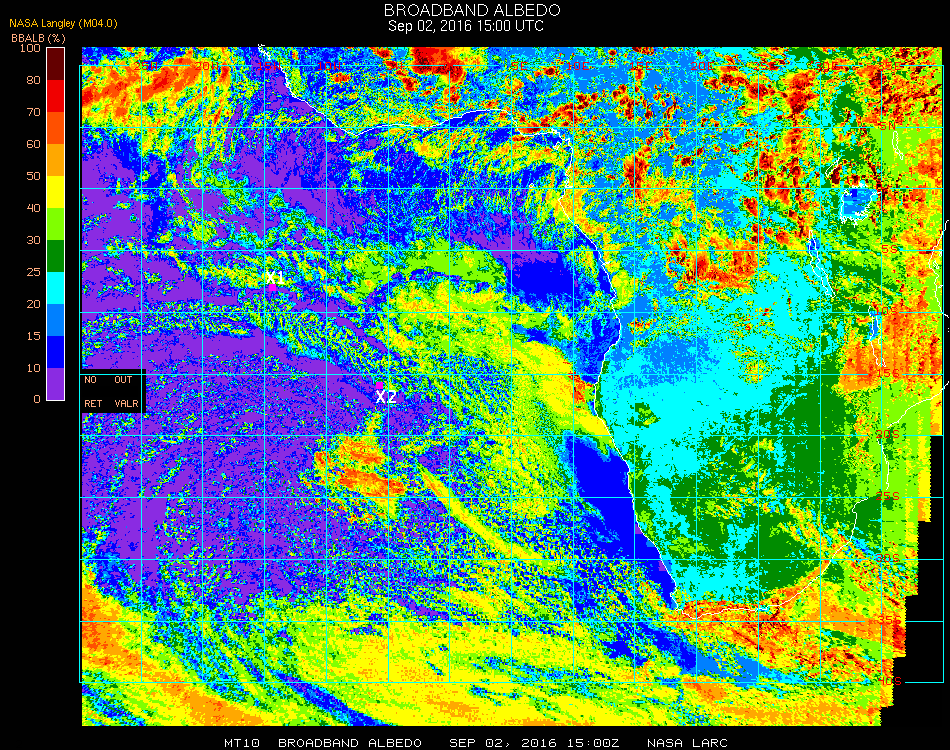The image size is (950, 750).
Task: Click the BBALB (%) colorbar heading
Action: click(x=38, y=38)
